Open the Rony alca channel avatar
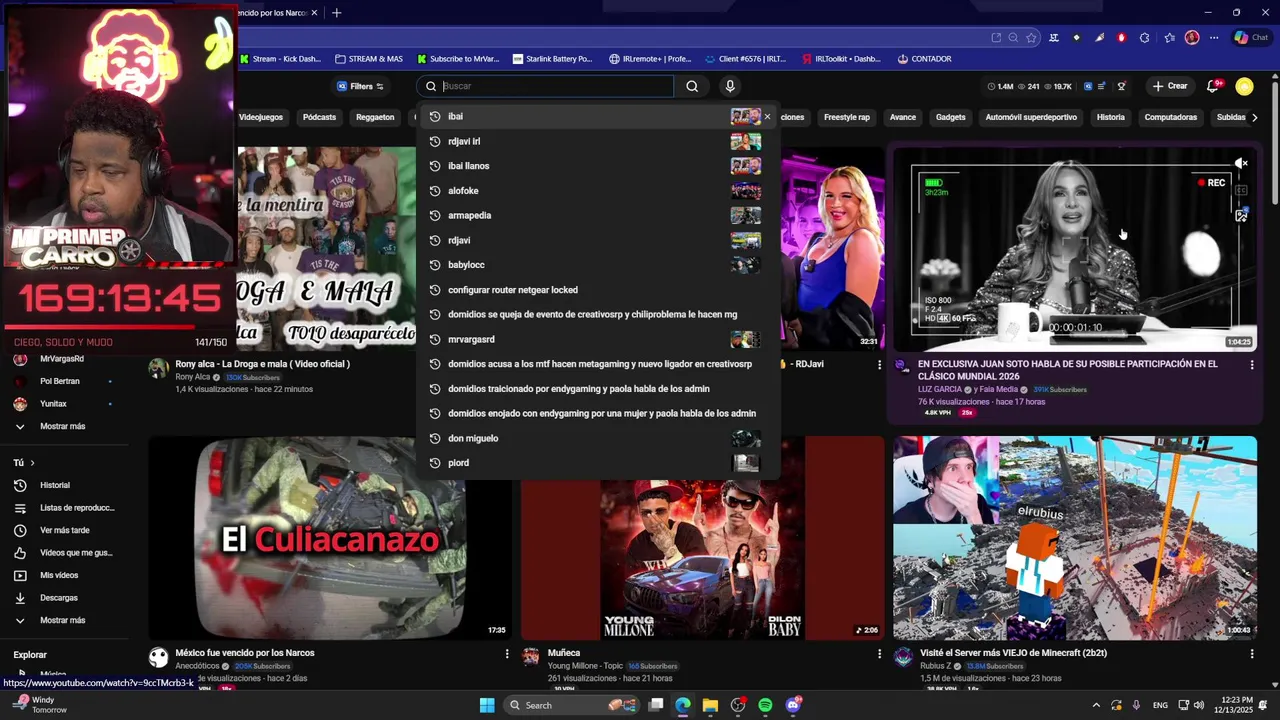The image size is (1280, 720). (159, 369)
